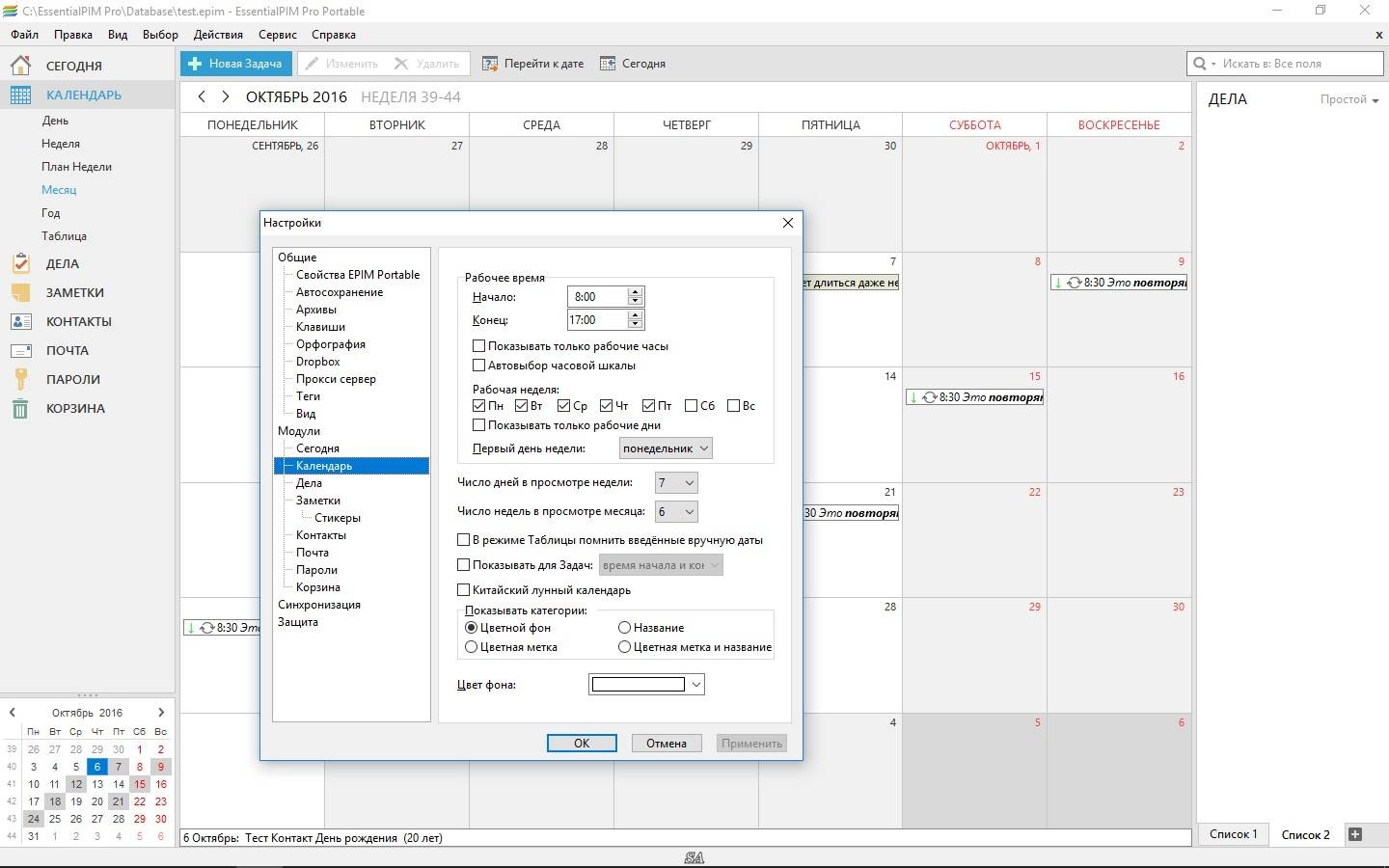The height and width of the screenshot is (868, 1389).
Task: Click next arrow in mini calendar
Action: (161, 713)
